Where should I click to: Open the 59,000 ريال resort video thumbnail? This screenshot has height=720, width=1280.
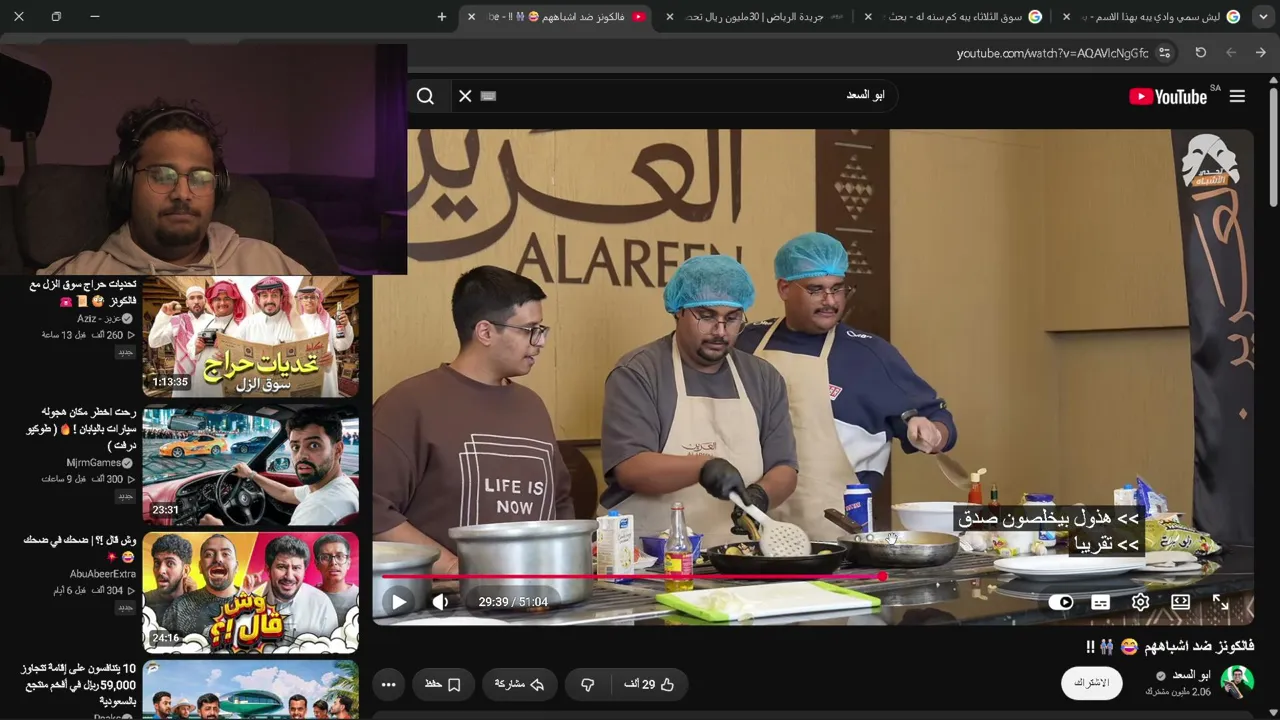click(250, 689)
